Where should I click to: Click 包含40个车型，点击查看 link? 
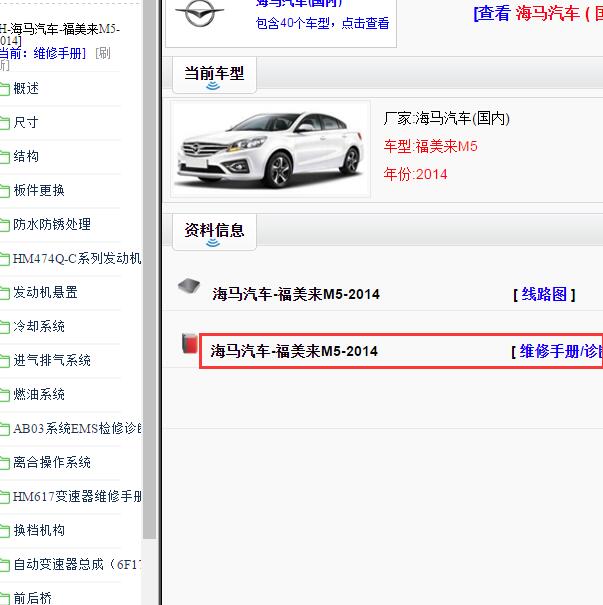tap(322, 24)
